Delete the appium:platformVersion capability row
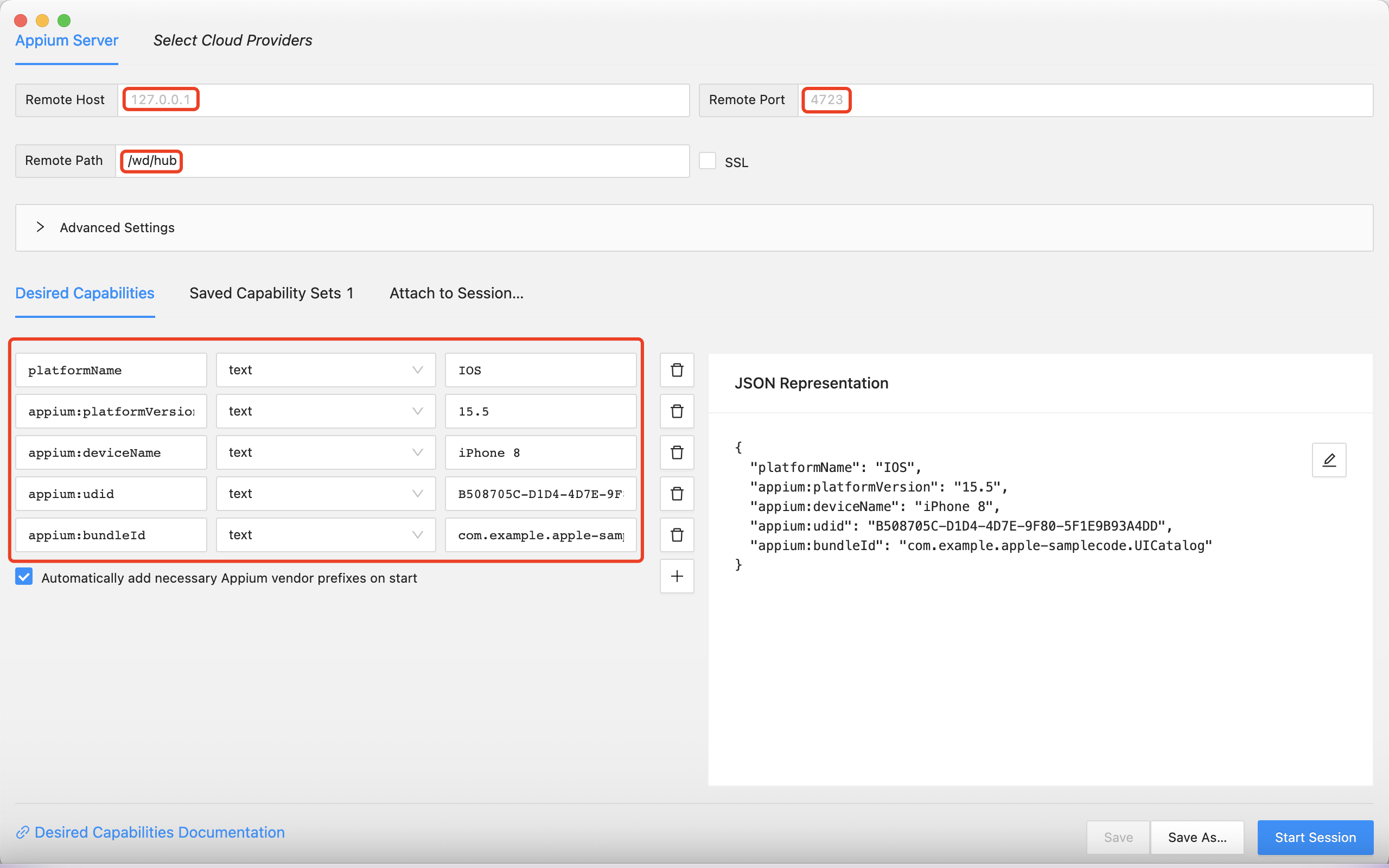The image size is (1389, 868). click(677, 411)
